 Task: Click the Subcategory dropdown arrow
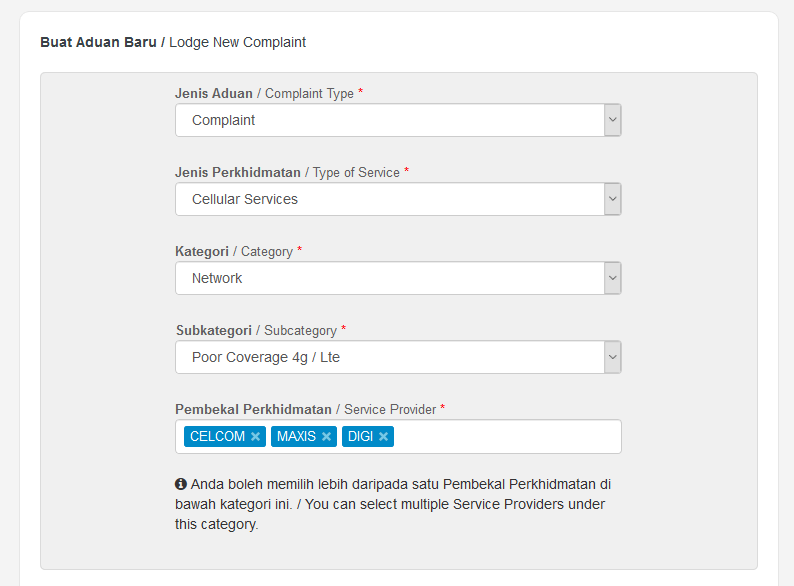point(613,357)
